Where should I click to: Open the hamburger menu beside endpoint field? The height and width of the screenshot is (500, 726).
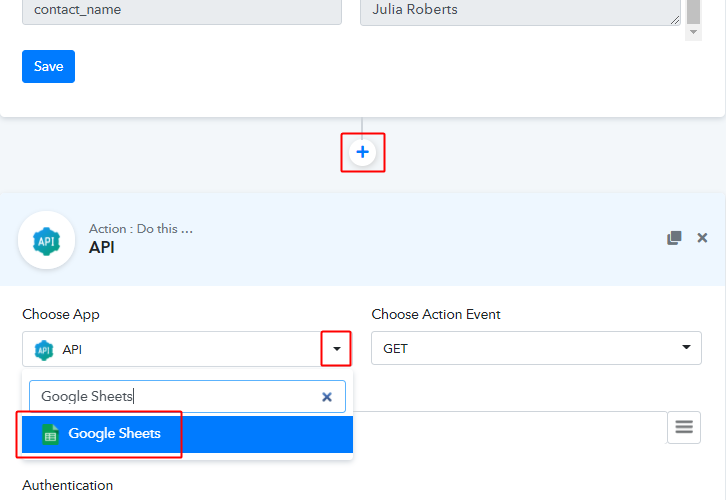684,427
